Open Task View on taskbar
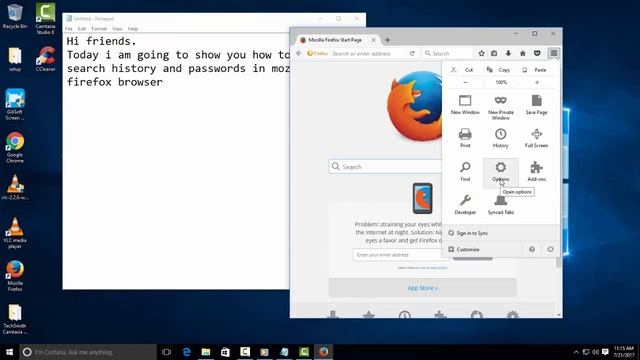The height and width of the screenshot is (360, 640). point(166,352)
